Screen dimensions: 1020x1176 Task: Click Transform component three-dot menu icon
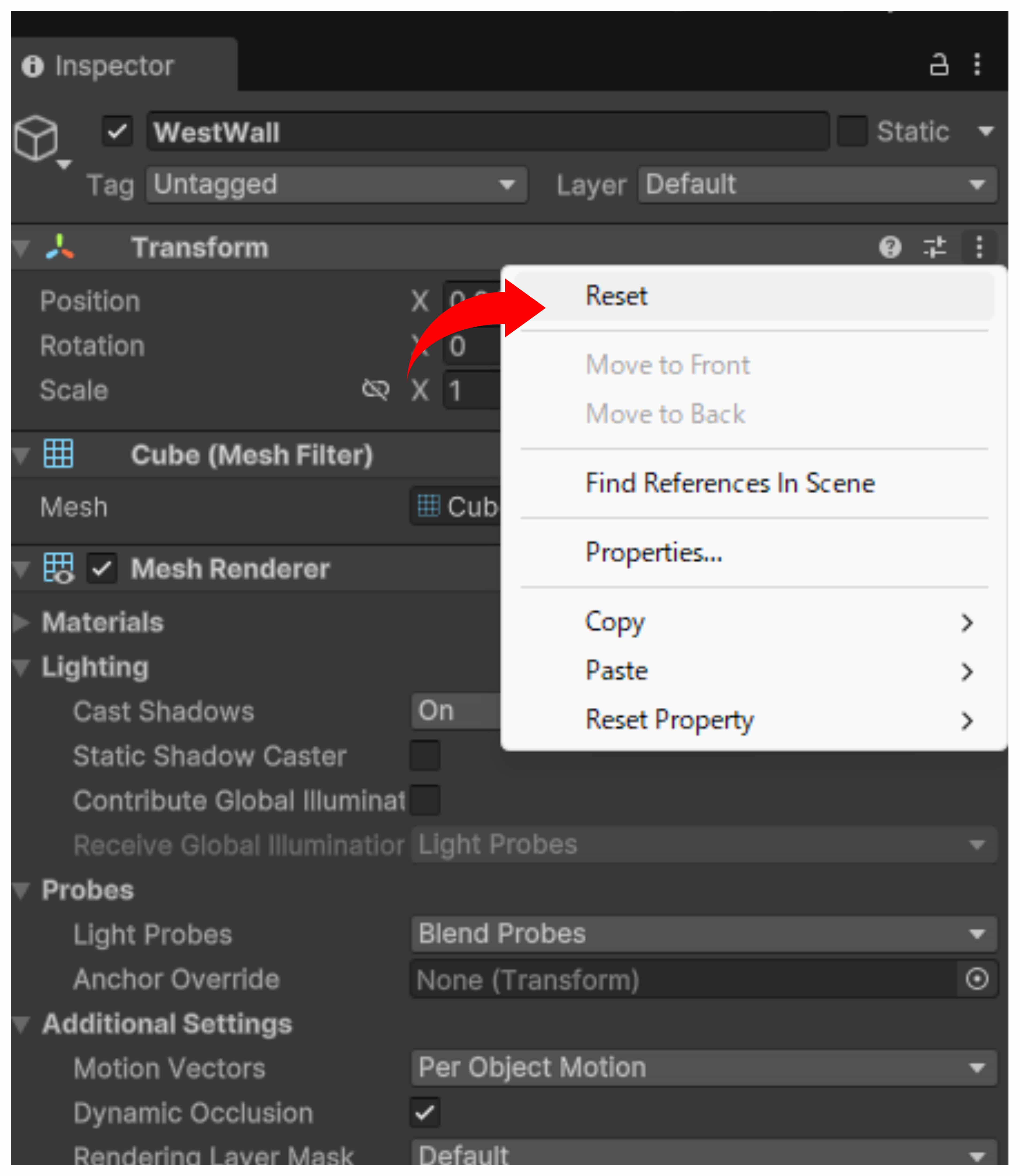(x=979, y=247)
